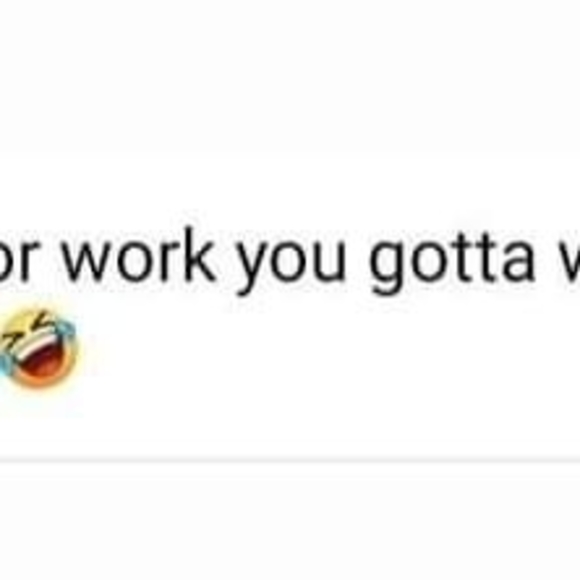Click the word "gotta" in the message
The image size is (580, 580).
[x=452, y=260]
